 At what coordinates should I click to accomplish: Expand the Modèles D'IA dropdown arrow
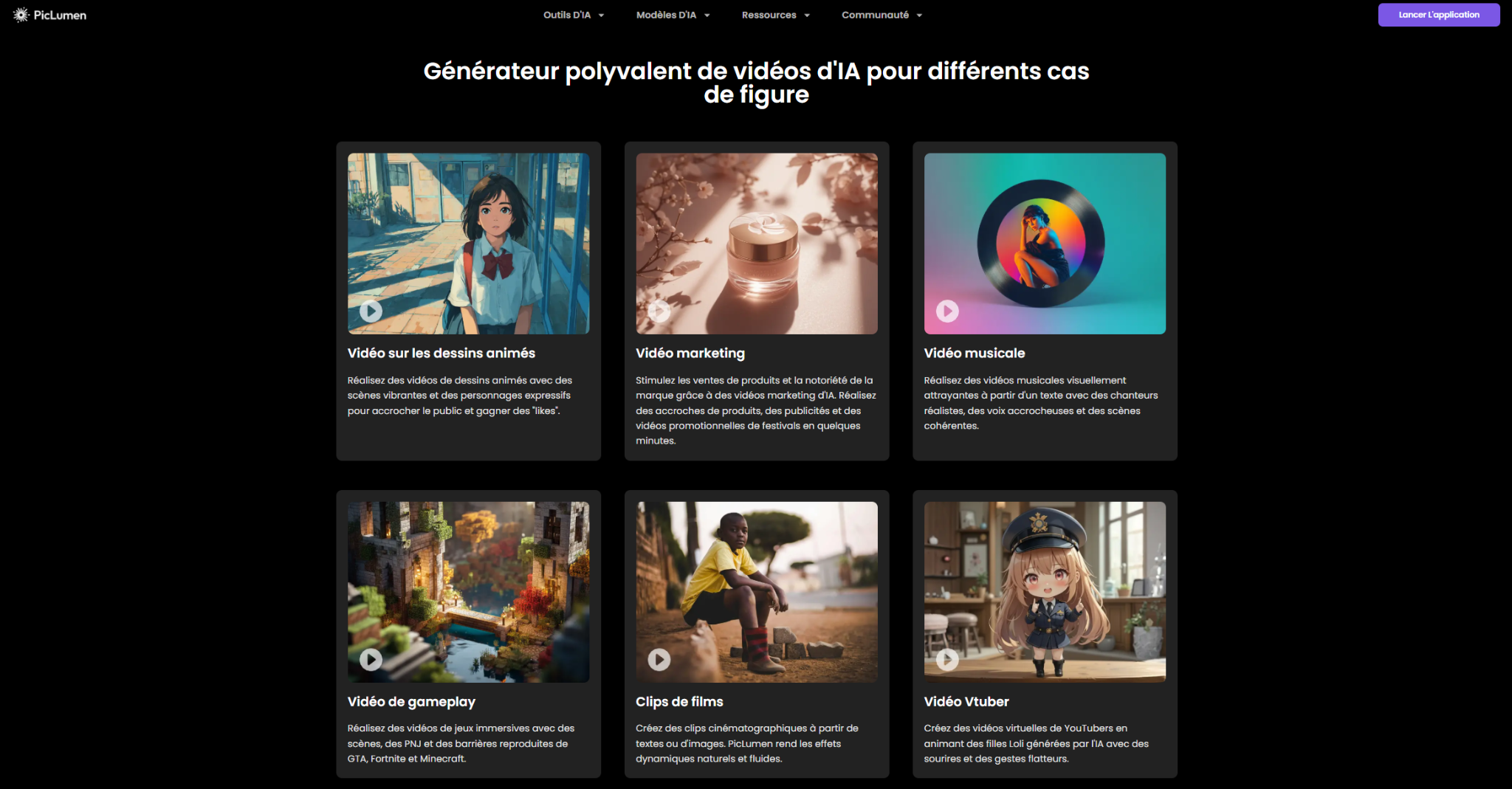[x=707, y=15]
